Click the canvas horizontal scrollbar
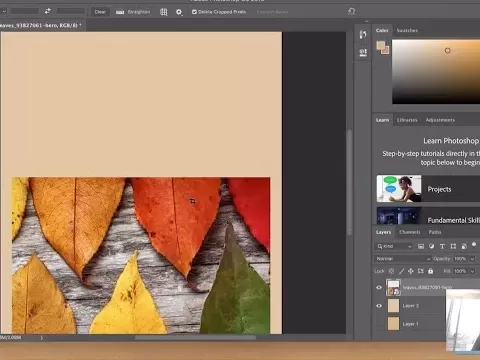The height and width of the screenshot is (360, 480). [195, 337]
